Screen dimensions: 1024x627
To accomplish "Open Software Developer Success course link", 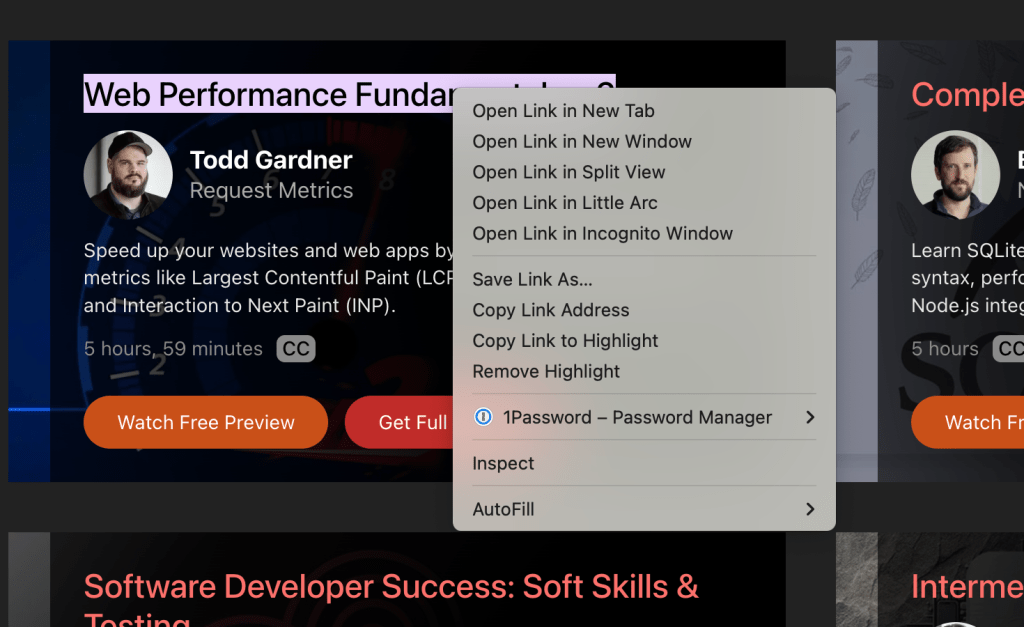I will point(391,587).
